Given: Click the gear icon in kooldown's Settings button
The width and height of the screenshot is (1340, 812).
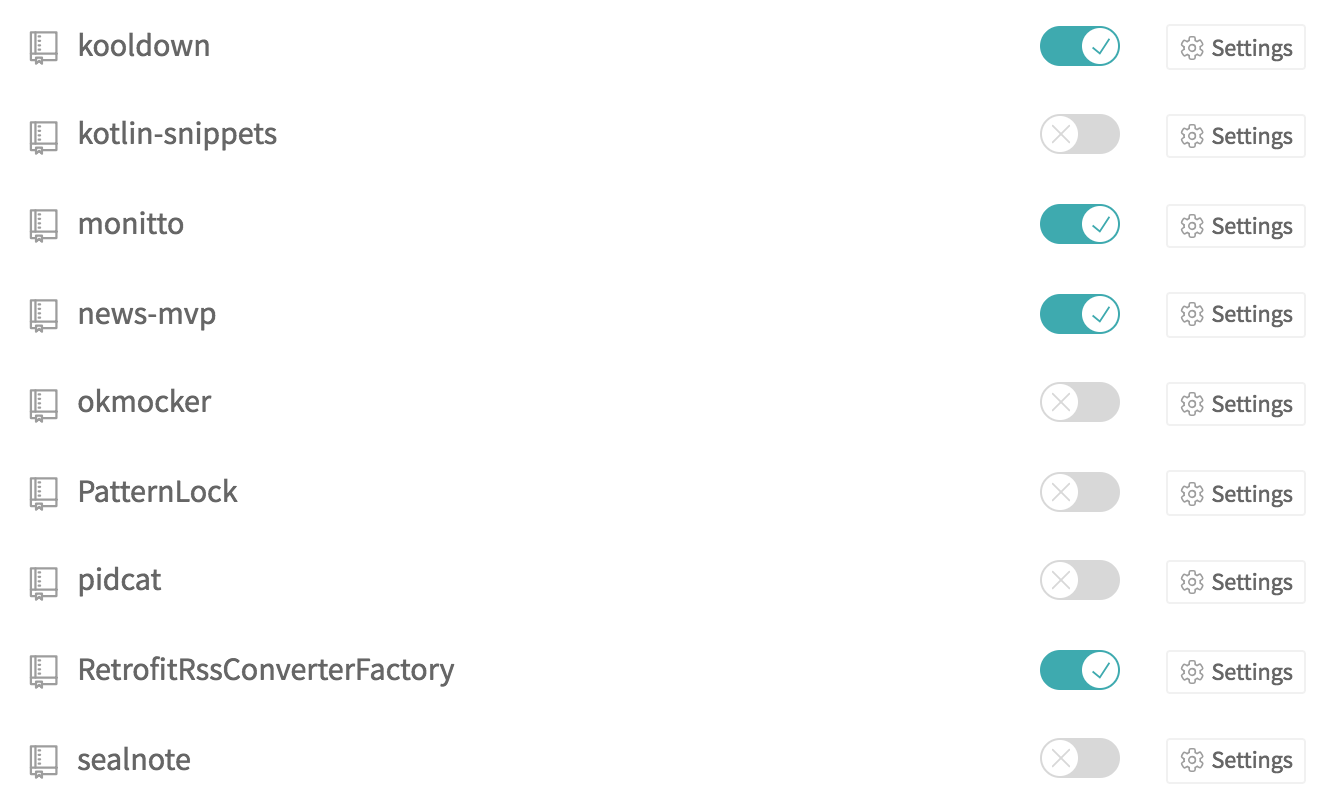Looking at the screenshot, I should coord(1192,47).
